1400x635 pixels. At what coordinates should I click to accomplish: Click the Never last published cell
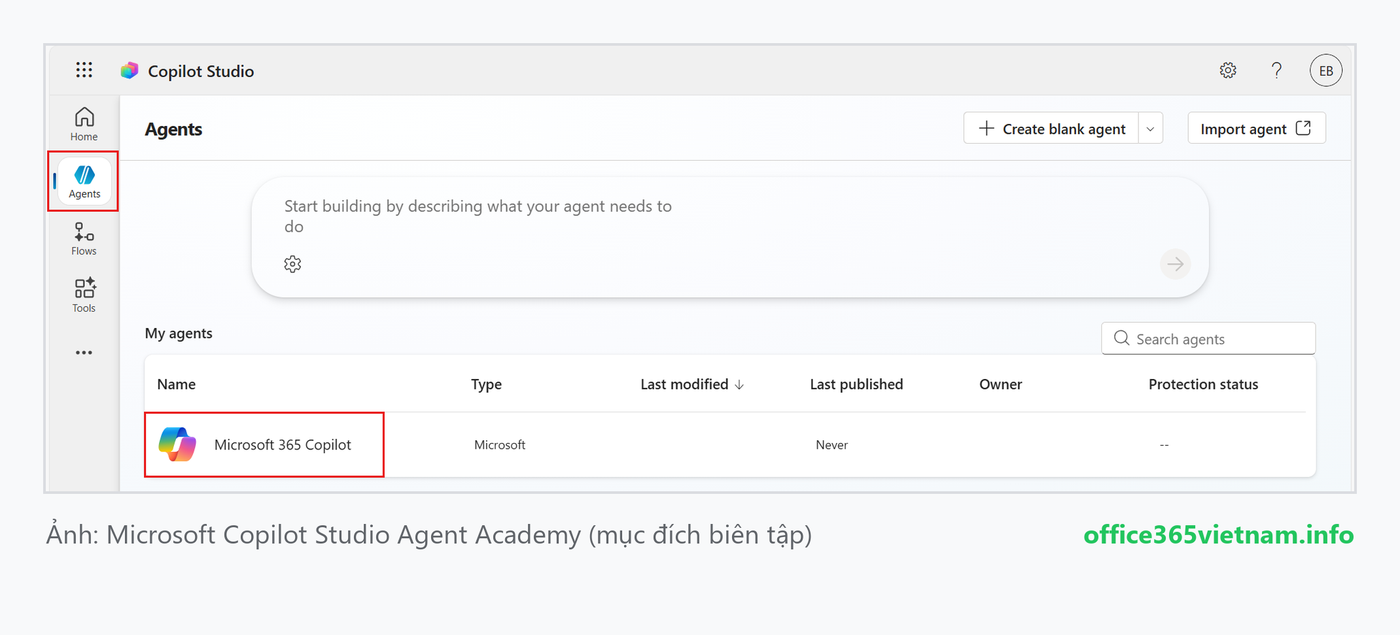pyautogui.click(x=831, y=445)
